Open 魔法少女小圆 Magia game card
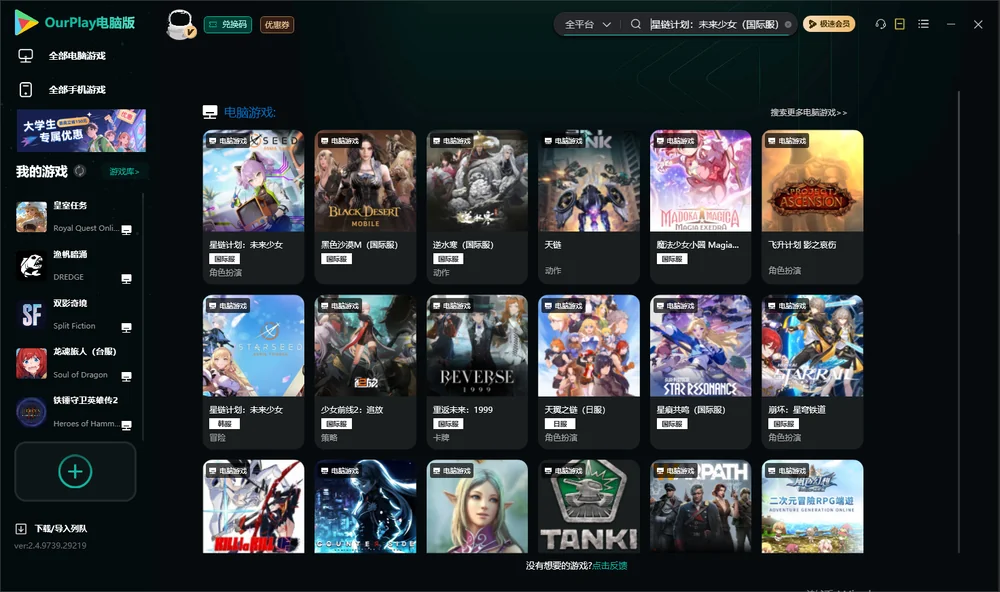This screenshot has height=592, width=1000. [700, 207]
